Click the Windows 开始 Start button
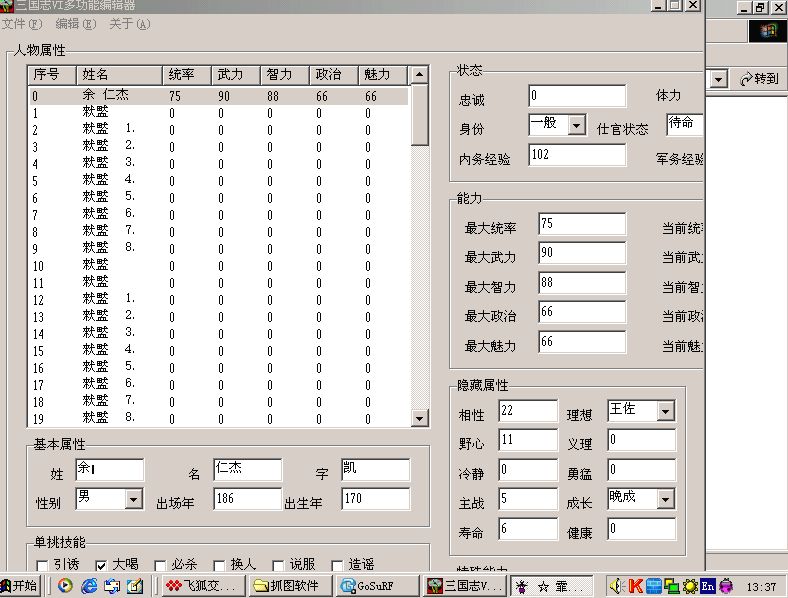Image resolution: width=788 pixels, height=598 pixels. [20, 586]
